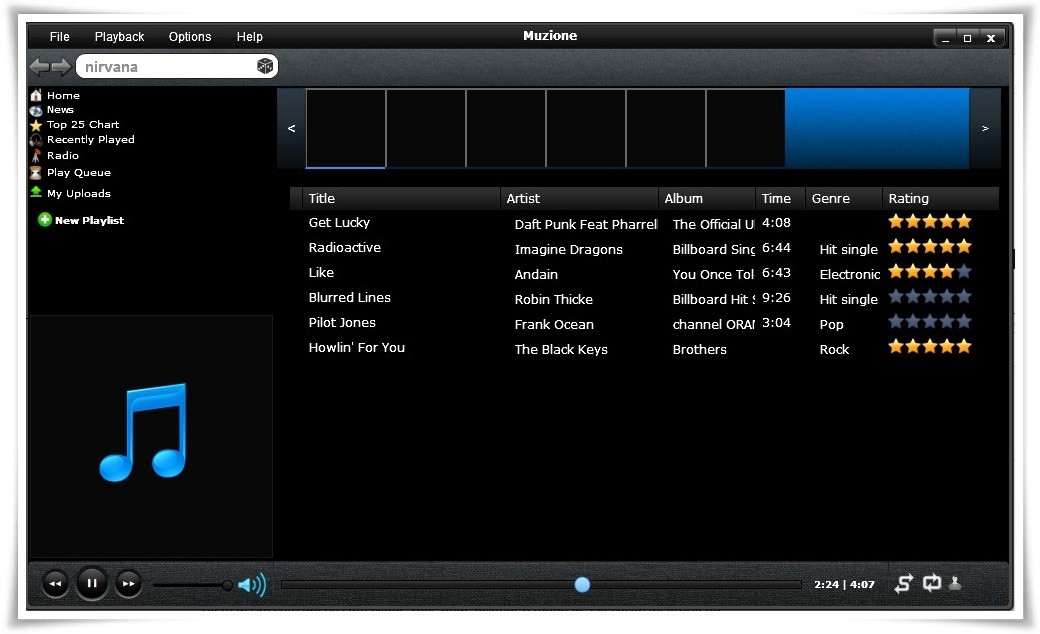Viewport: 1040px width, 634px height.
Task: Open the Options menu
Action: (x=190, y=36)
